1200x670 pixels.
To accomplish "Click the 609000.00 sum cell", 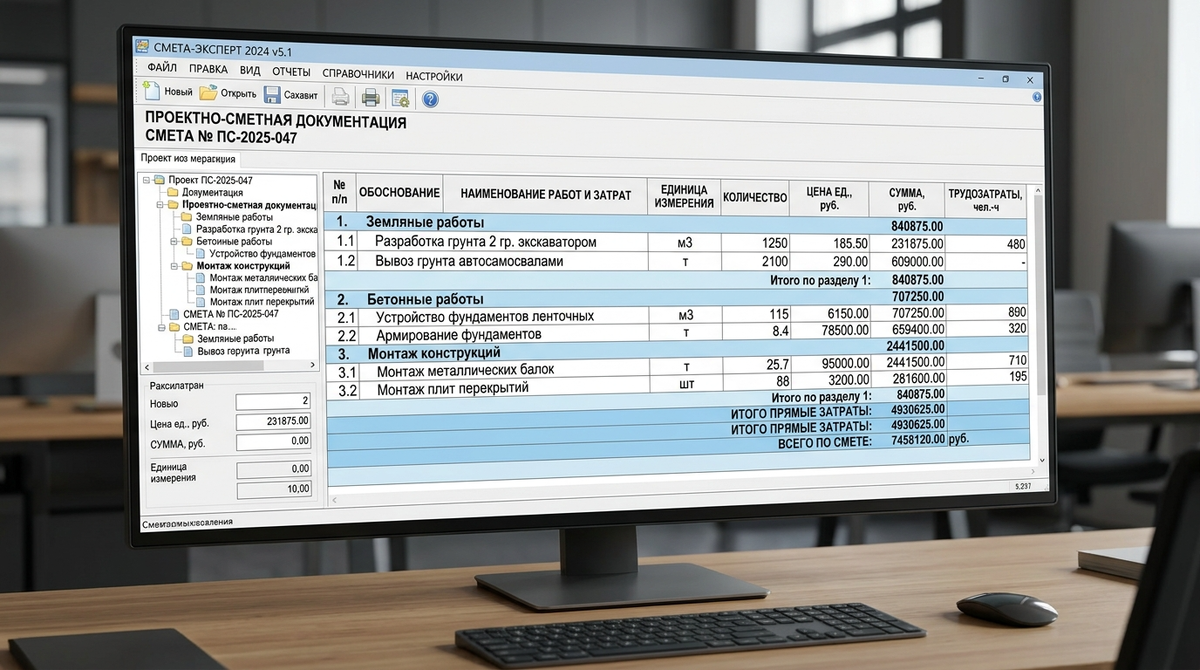I will coord(907,262).
